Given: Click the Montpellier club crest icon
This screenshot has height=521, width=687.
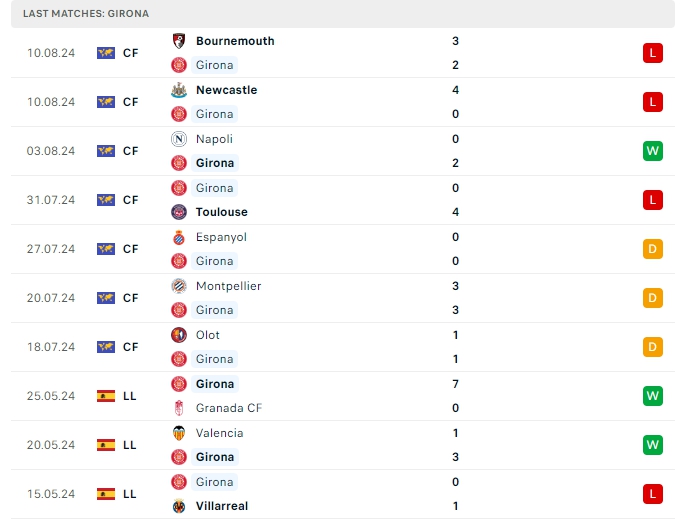Looking at the screenshot, I should tap(179, 286).
